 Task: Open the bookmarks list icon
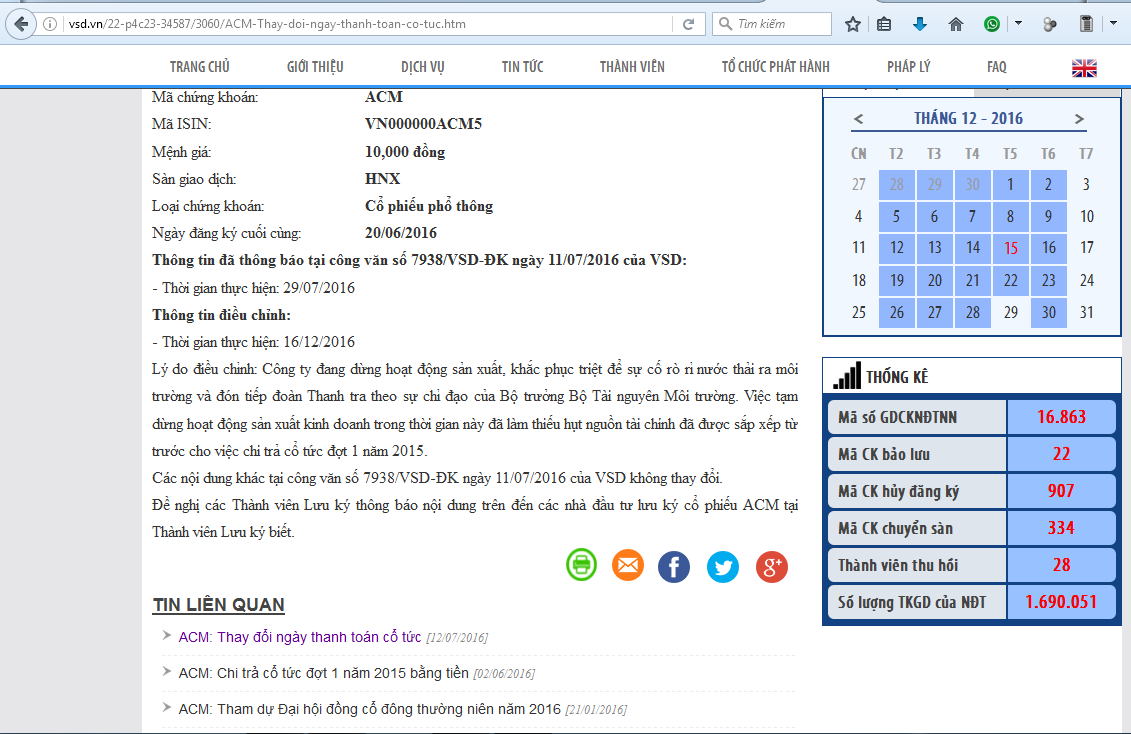(x=884, y=25)
